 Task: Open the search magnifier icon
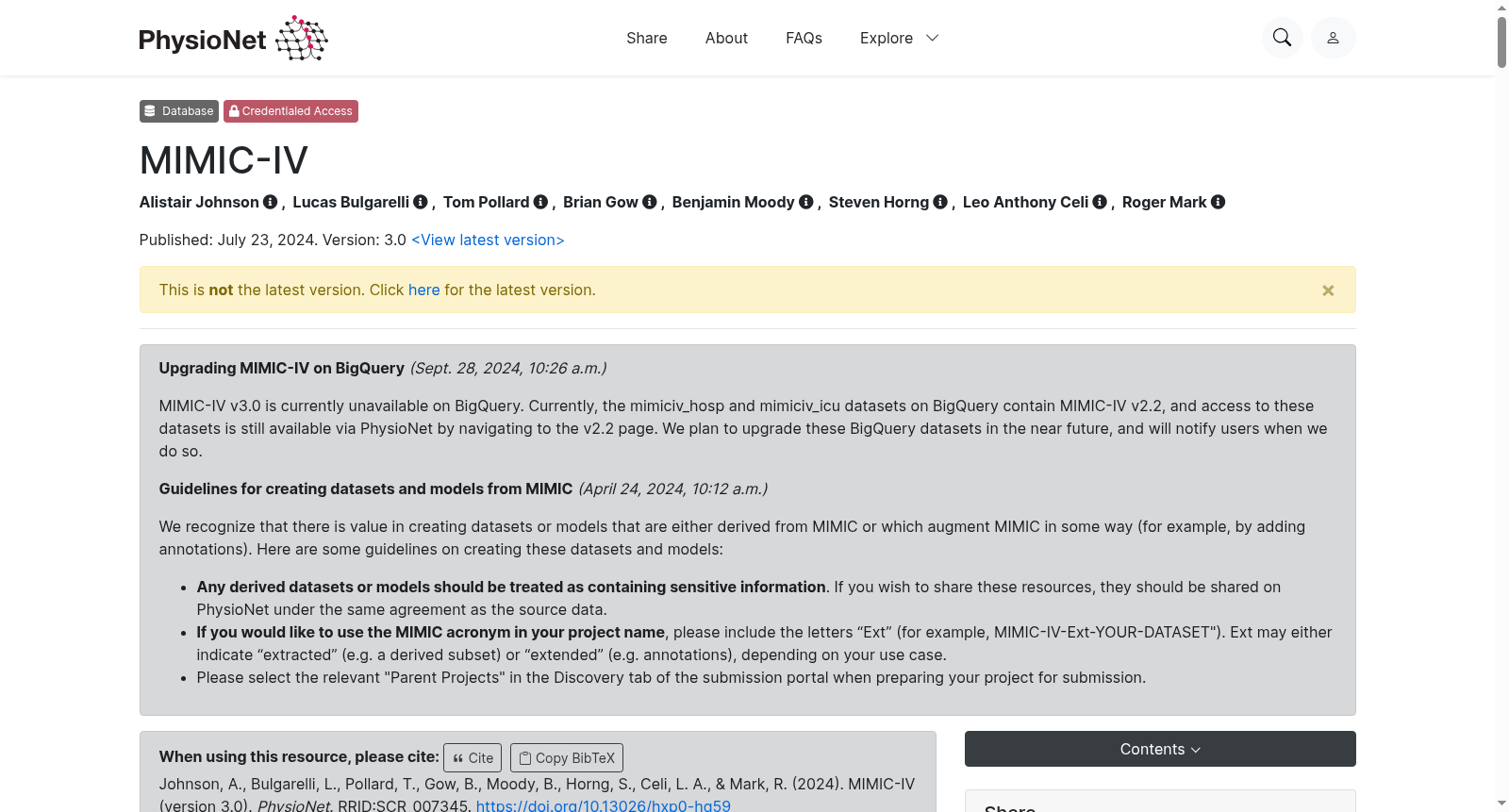[1282, 38]
